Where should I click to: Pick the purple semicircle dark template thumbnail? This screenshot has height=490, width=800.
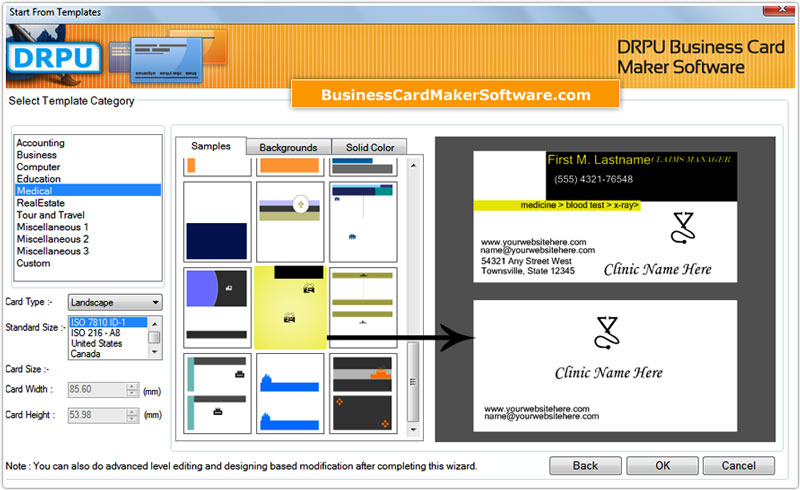coord(217,307)
